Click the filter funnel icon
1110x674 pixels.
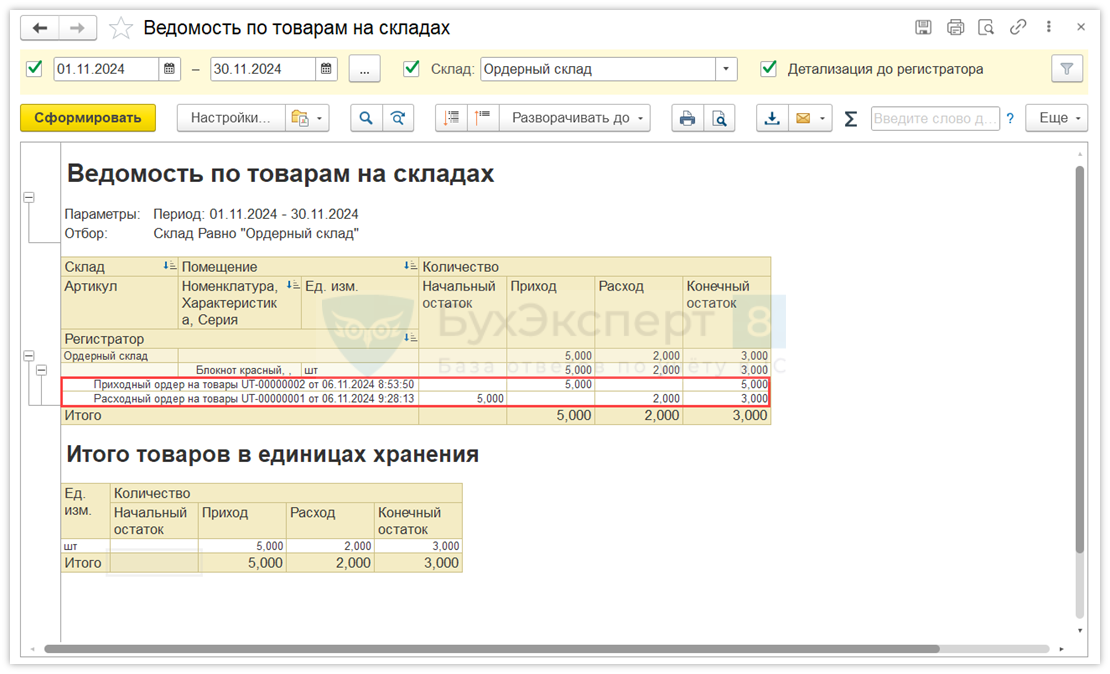point(1067,69)
